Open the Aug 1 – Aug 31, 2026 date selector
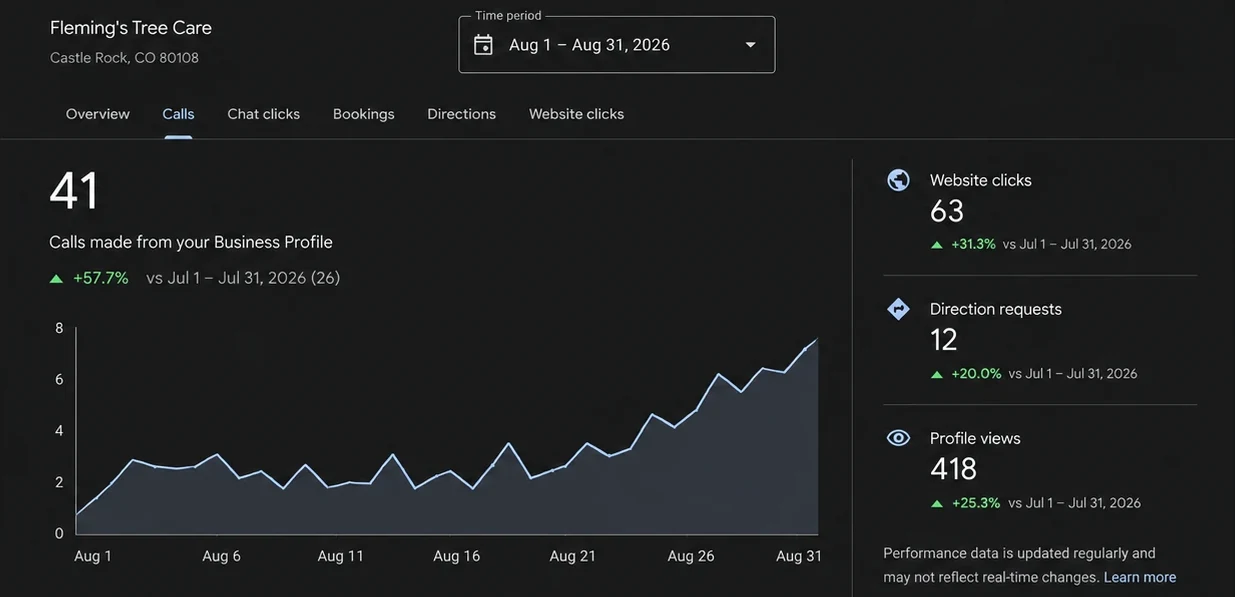The width and height of the screenshot is (1235, 597). 617,44
